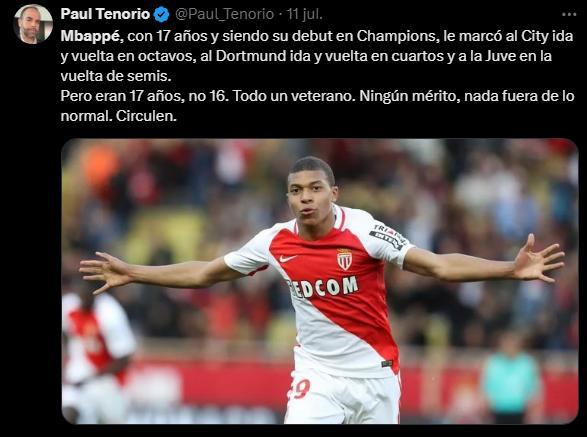Open the Paul Tenorio display name link

pyautogui.click(x=105, y=14)
